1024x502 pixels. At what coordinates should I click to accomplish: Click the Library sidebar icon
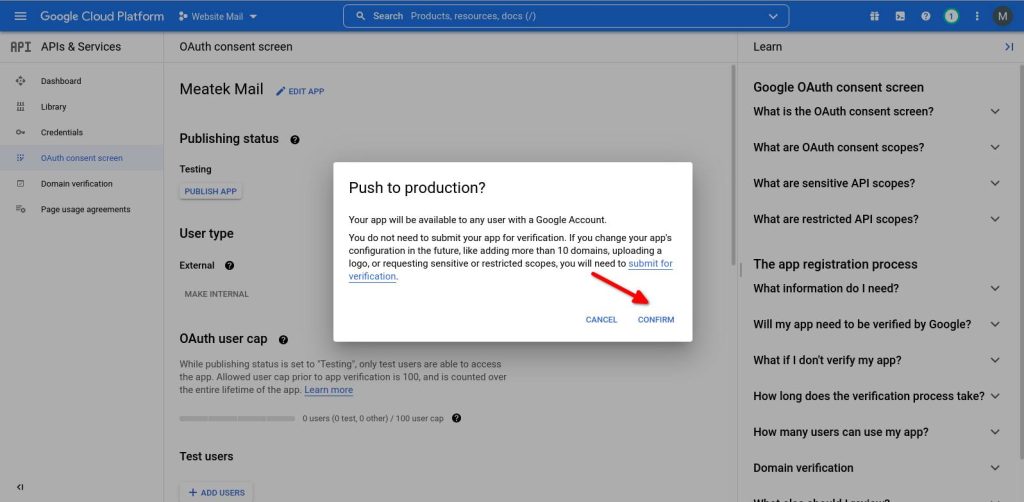(x=20, y=106)
